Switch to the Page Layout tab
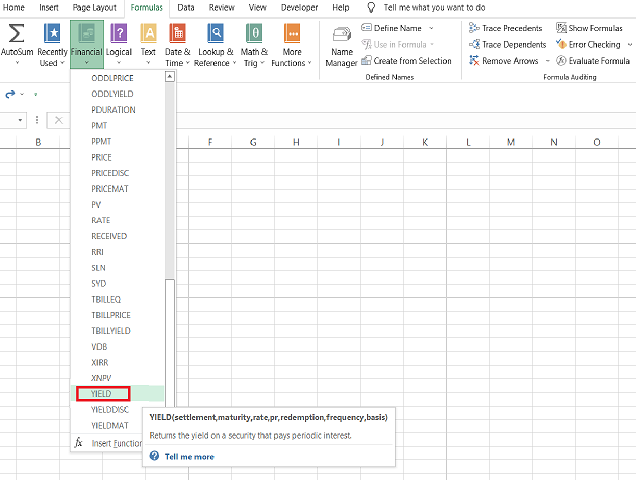 (x=94, y=7)
